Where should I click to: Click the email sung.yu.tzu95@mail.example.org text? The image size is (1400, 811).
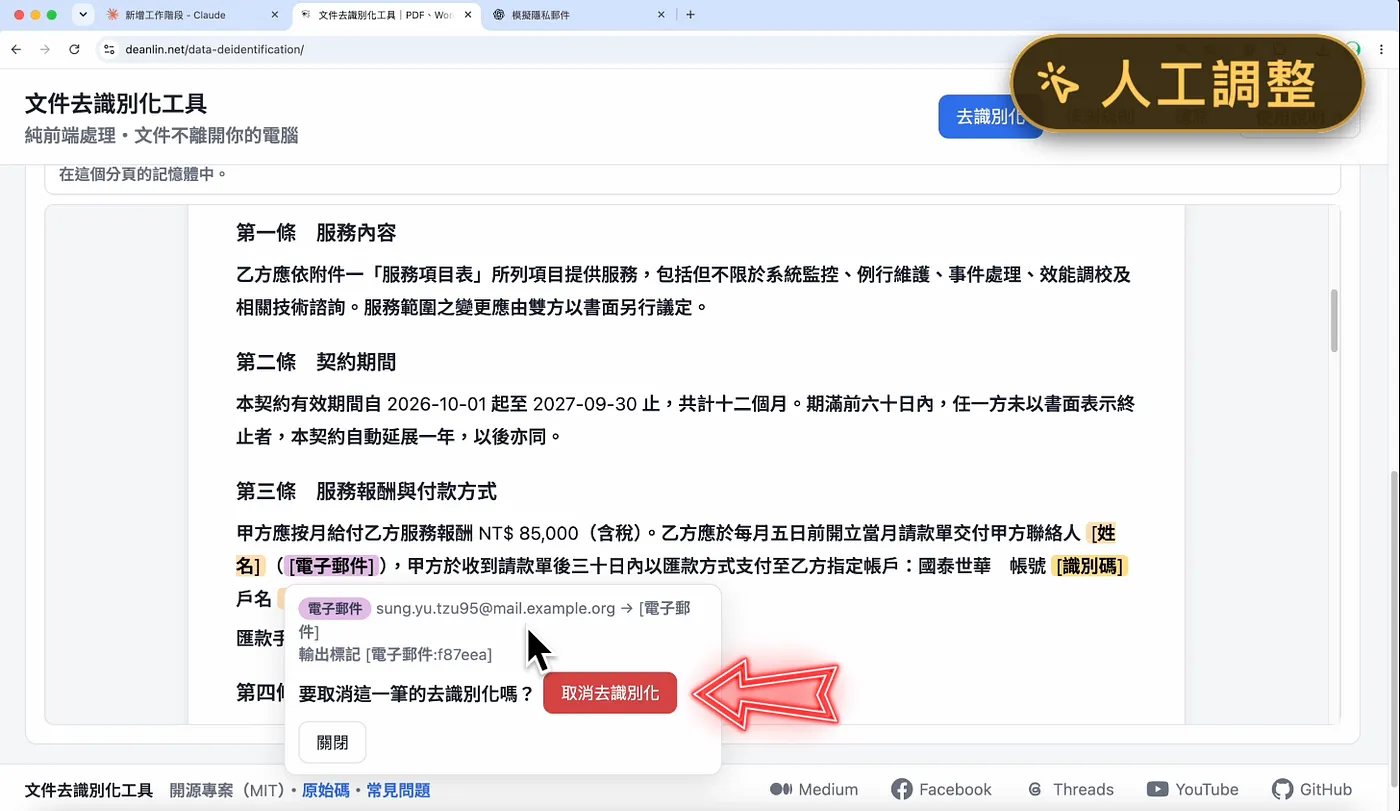[x=496, y=608]
